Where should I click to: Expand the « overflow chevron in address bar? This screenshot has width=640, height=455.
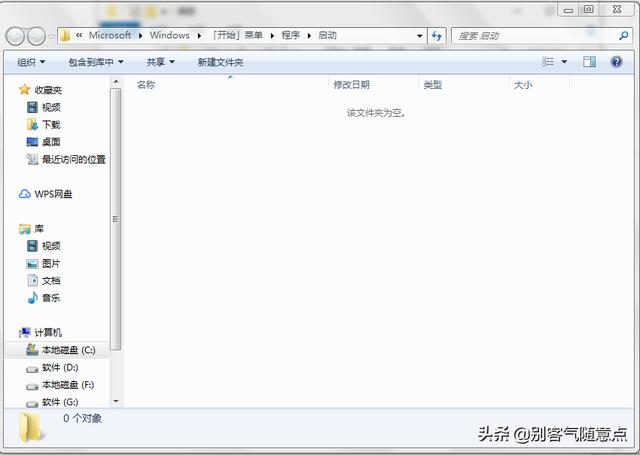click(x=79, y=35)
